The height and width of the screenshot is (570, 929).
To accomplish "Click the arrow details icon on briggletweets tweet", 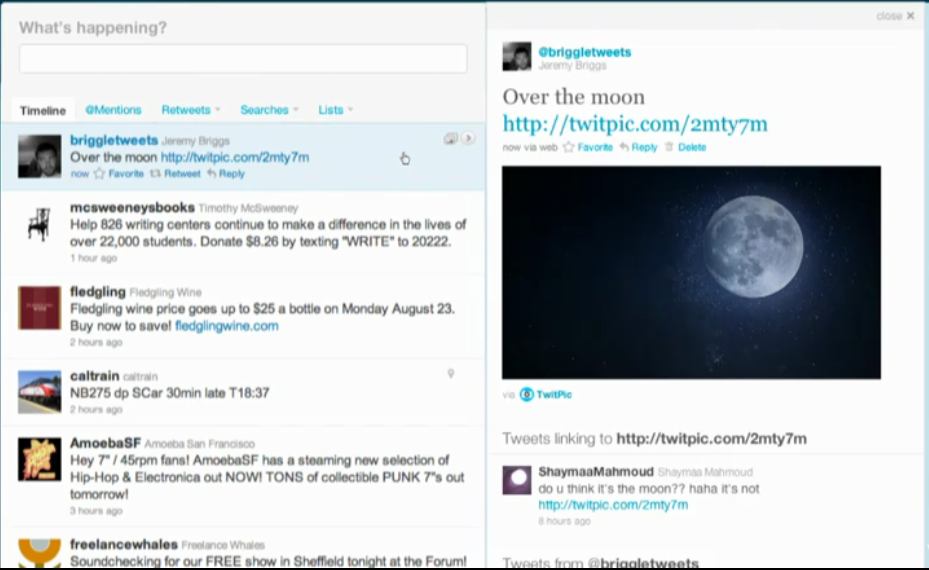I will pos(468,138).
